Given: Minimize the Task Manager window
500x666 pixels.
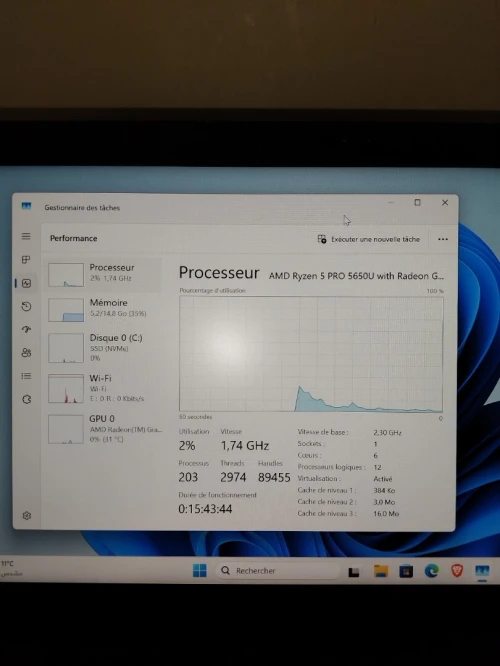Looking at the screenshot, I should tap(391, 203).
